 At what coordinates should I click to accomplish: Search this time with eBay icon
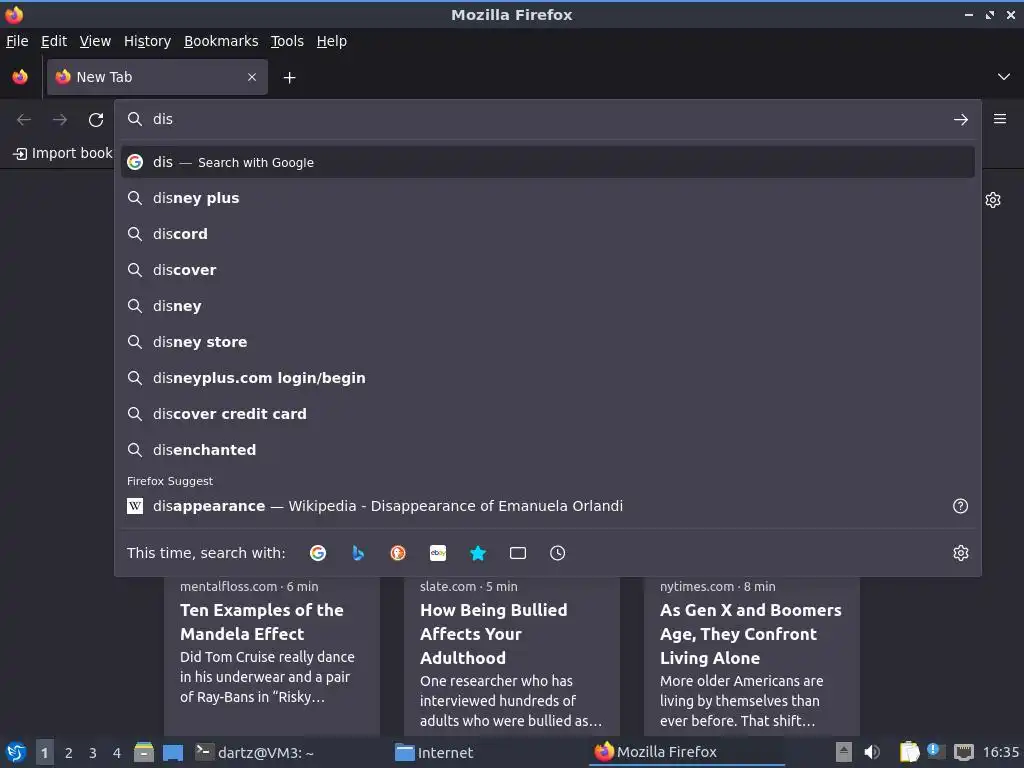(x=438, y=553)
